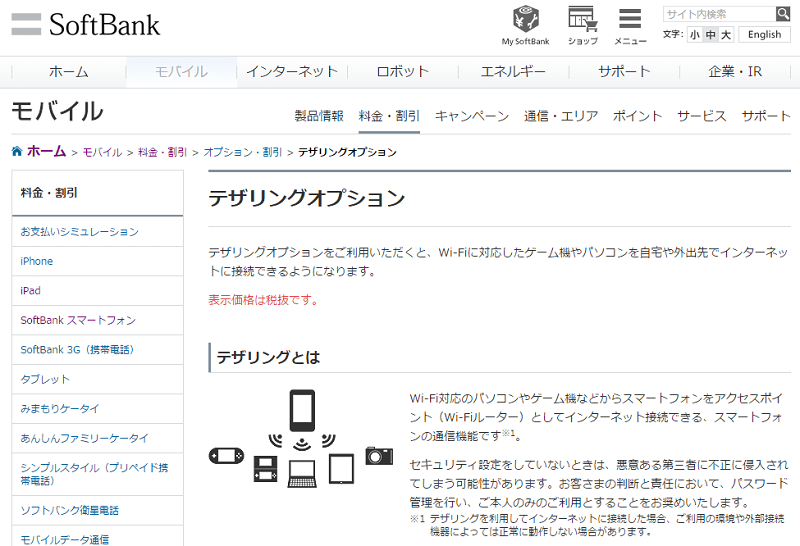800x546 pixels.
Task: Click the テザリングとは section heading
Action: coord(268,357)
